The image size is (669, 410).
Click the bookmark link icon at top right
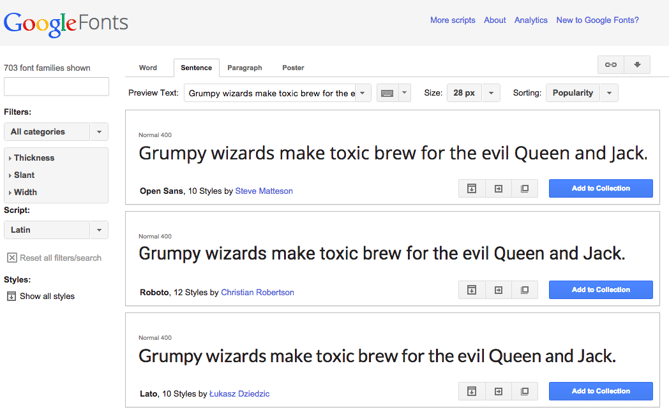610,65
